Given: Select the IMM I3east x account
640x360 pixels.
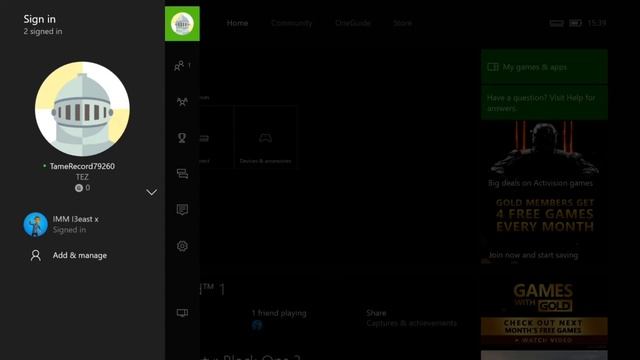Looking at the screenshot, I should pos(82,224).
